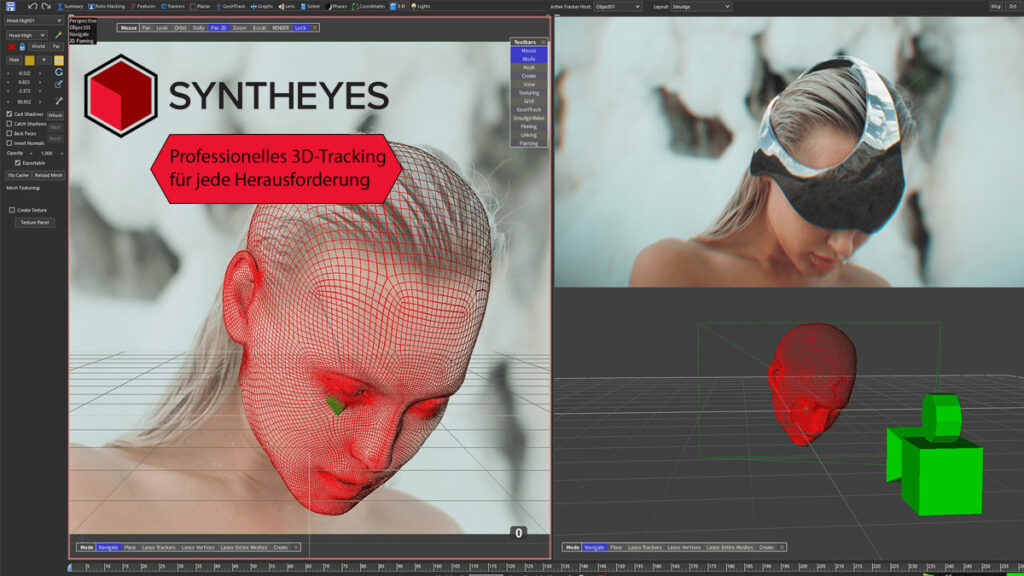Screen dimensions: 1024x576
Task: Open the yellow mesh color swatch
Action: pos(29,60)
